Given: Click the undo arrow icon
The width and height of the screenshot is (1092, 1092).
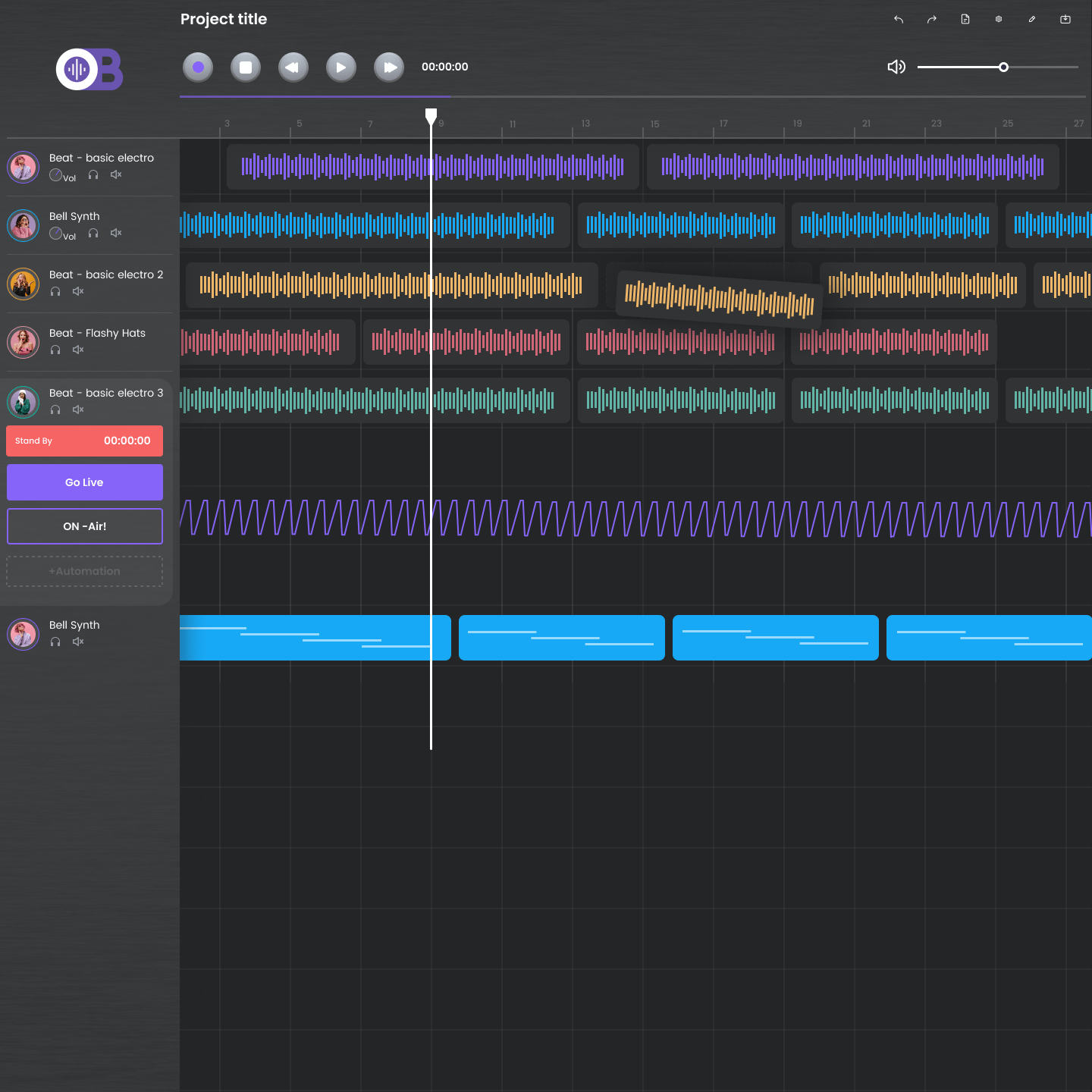Looking at the screenshot, I should click(x=899, y=20).
